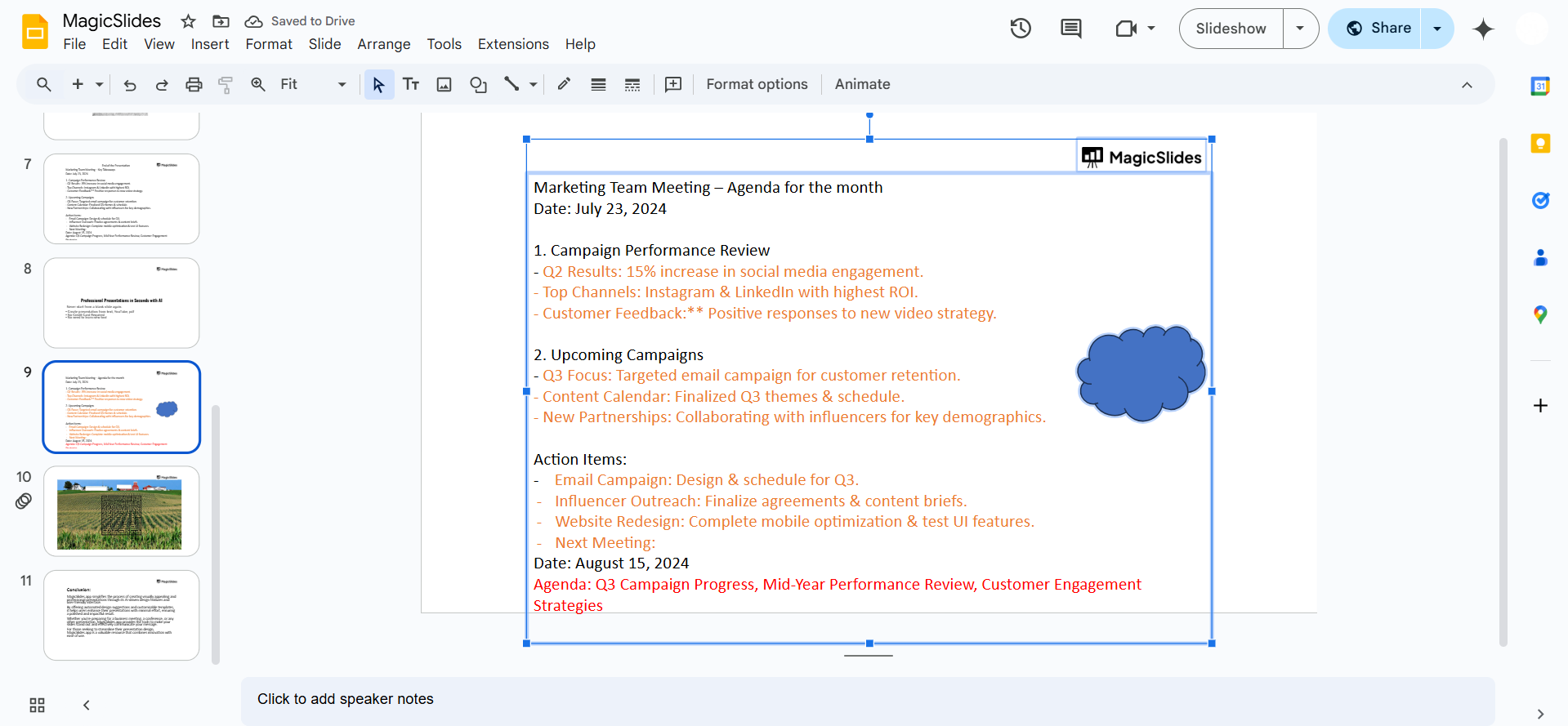Open version history clock icon
The width and height of the screenshot is (1568, 726).
point(1021,29)
